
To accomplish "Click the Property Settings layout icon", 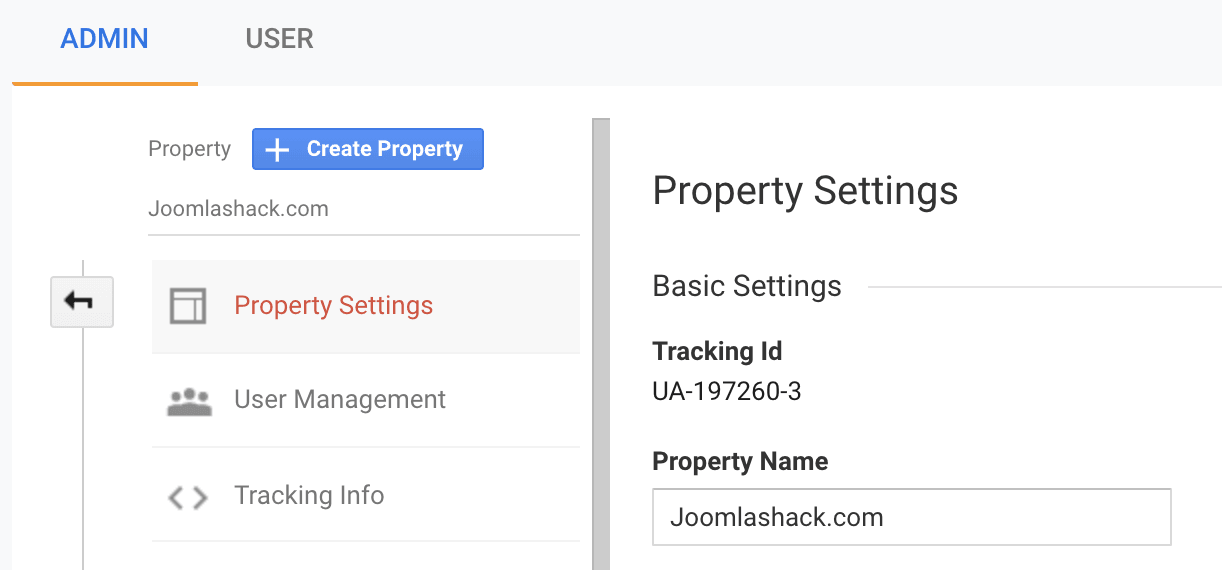I will click(x=187, y=306).
